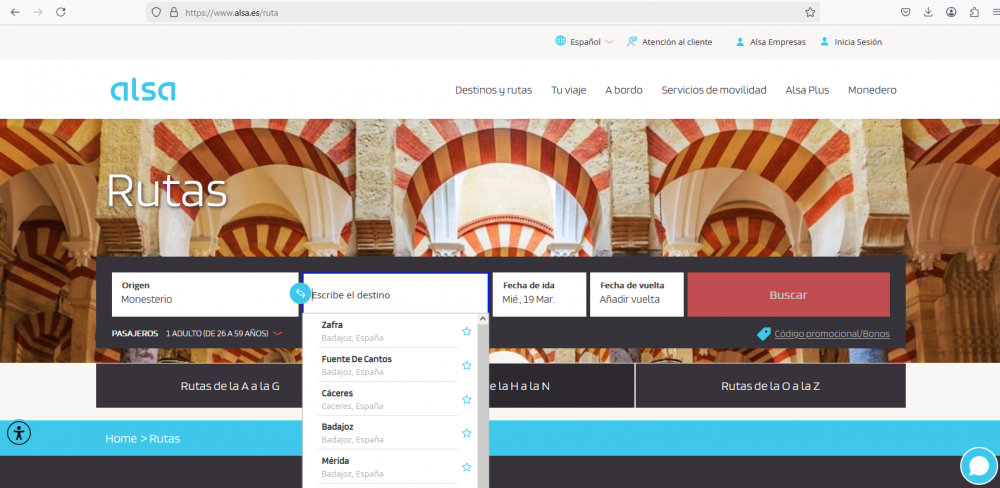Bookmark this page with the star icon

[810, 12]
